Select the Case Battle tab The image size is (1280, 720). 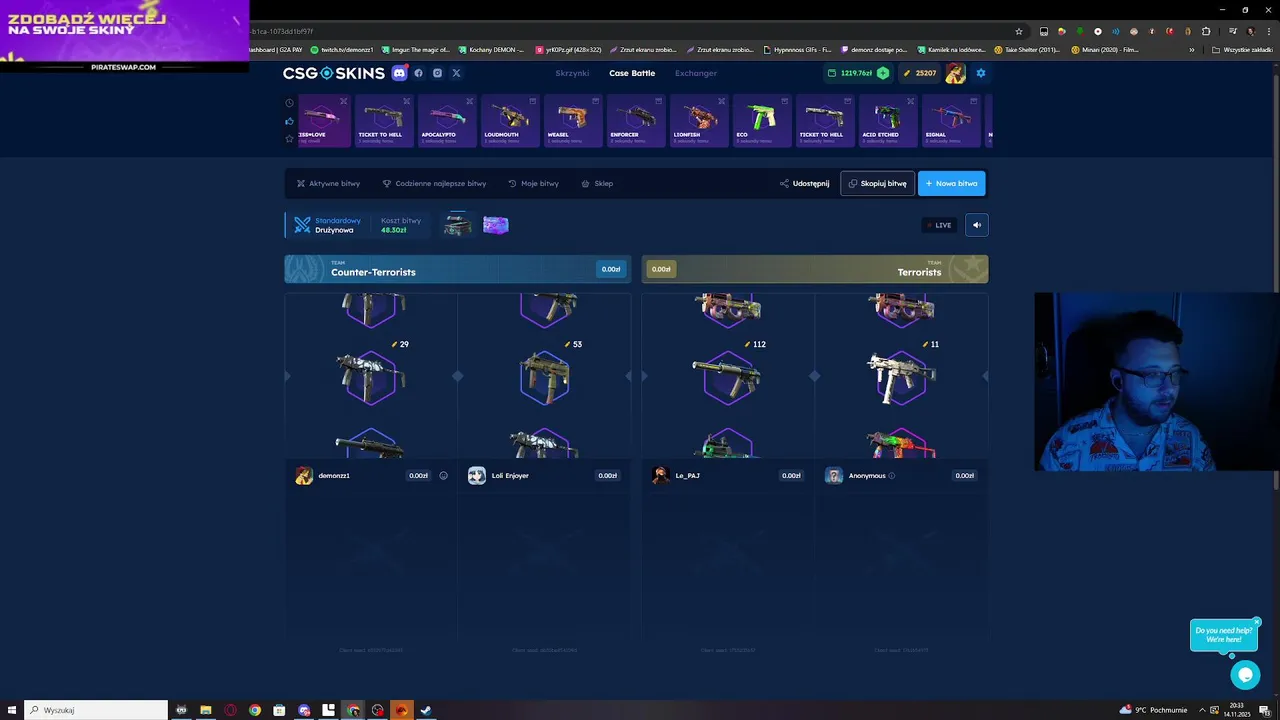pyautogui.click(x=632, y=73)
